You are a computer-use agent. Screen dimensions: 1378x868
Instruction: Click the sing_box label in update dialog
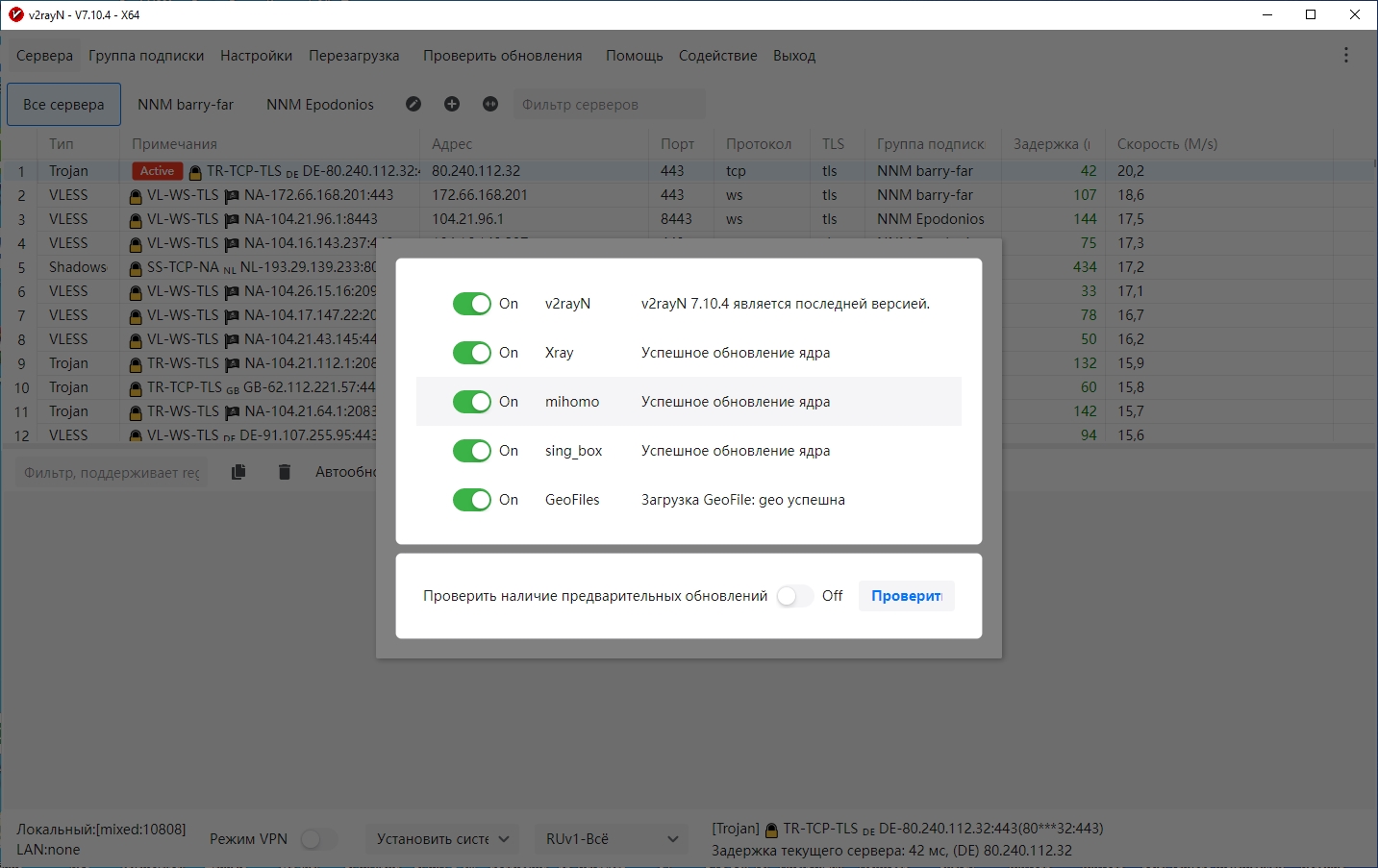pyautogui.click(x=574, y=451)
